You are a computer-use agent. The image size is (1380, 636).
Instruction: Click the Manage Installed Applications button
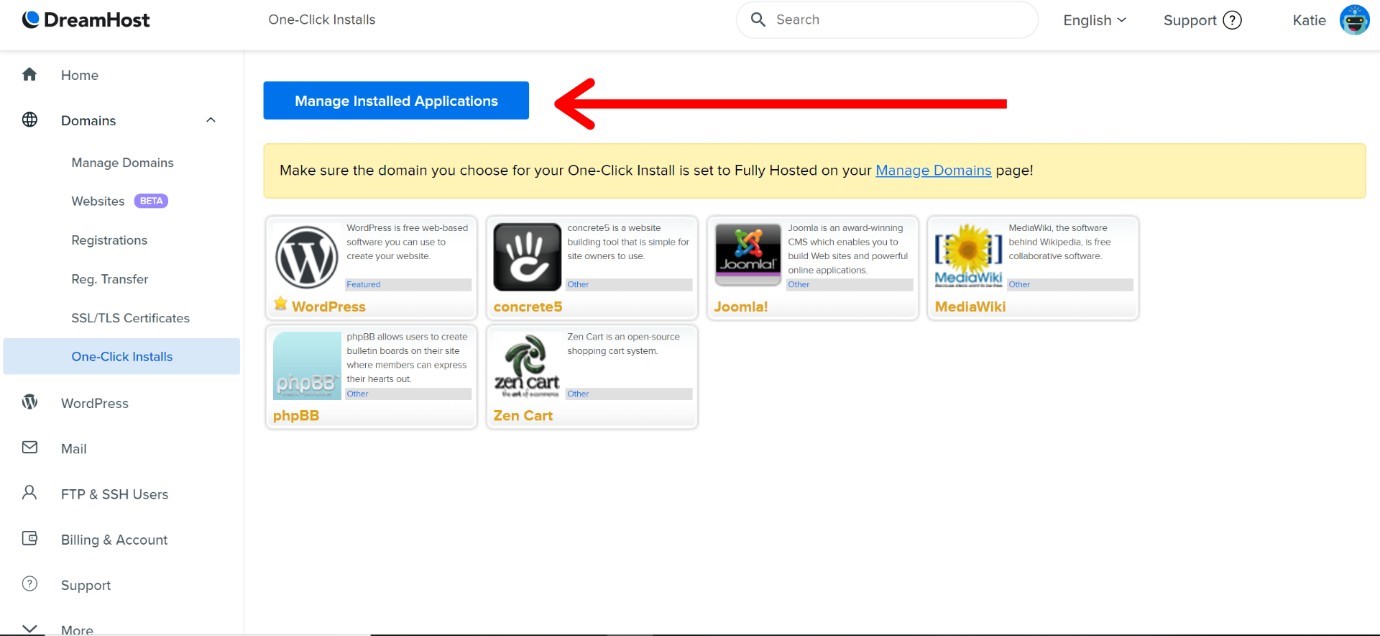coord(396,100)
